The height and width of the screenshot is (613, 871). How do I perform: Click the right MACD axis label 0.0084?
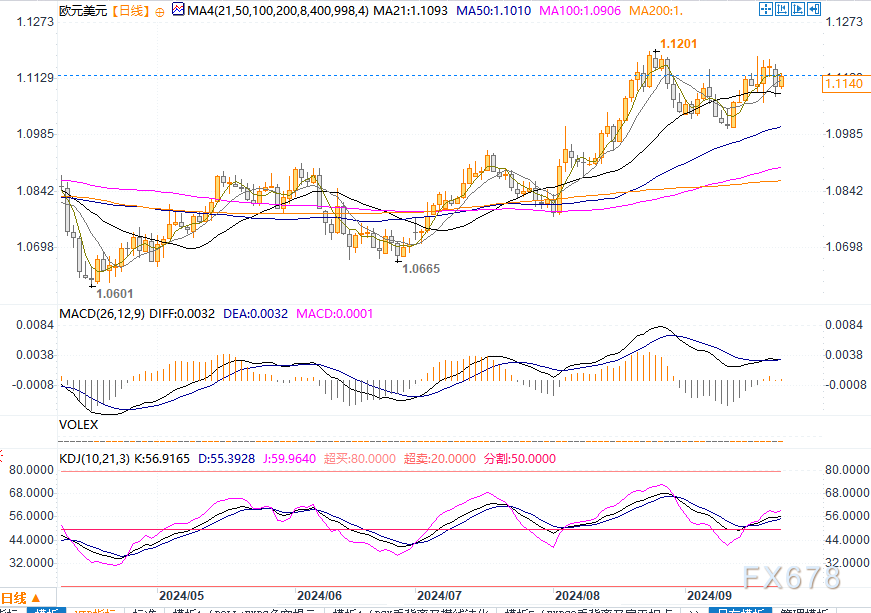coord(844,325)
